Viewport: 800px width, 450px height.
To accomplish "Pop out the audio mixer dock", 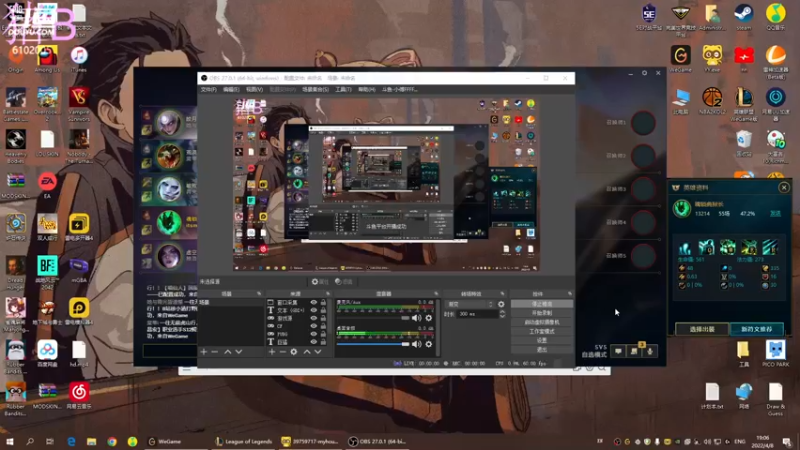I will pyautogui.click(x=436, y=294).
